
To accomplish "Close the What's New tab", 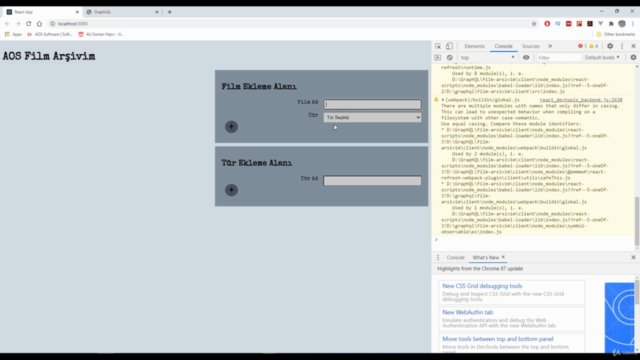I will 503,257.
